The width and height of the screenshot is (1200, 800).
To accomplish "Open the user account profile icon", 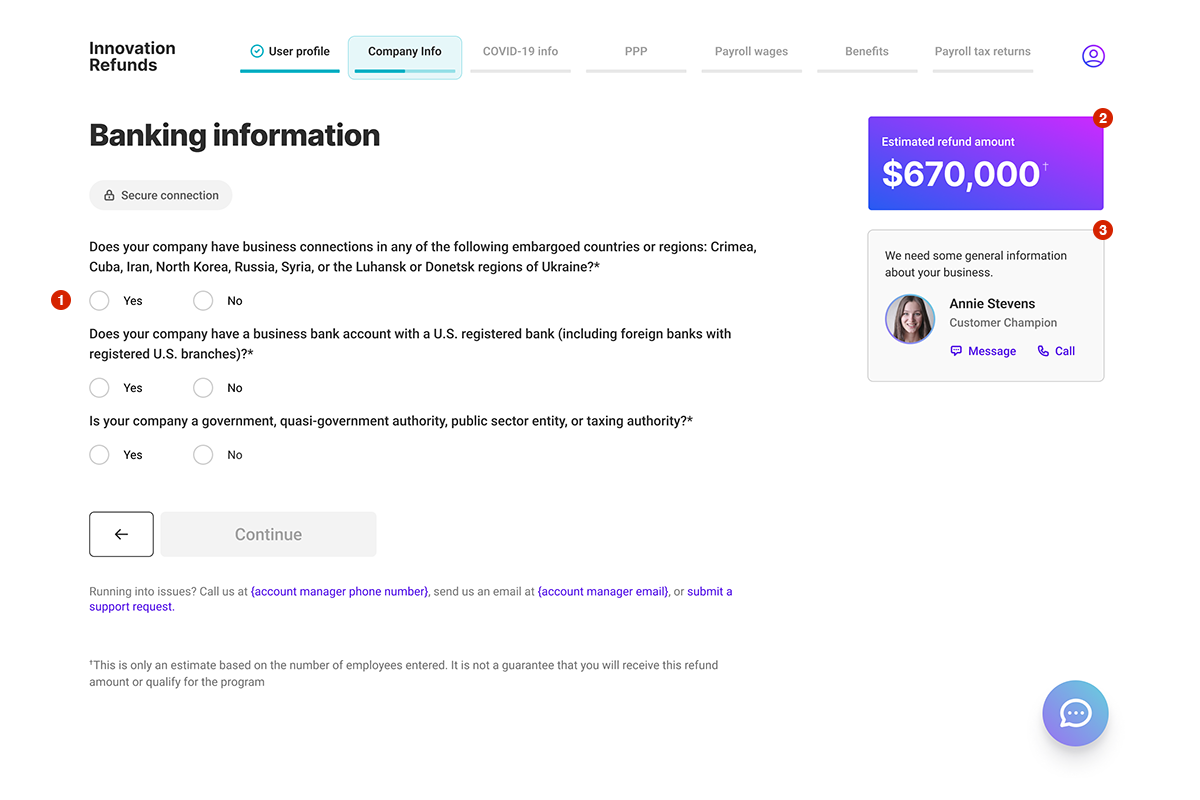I will tap(1093, 56).
